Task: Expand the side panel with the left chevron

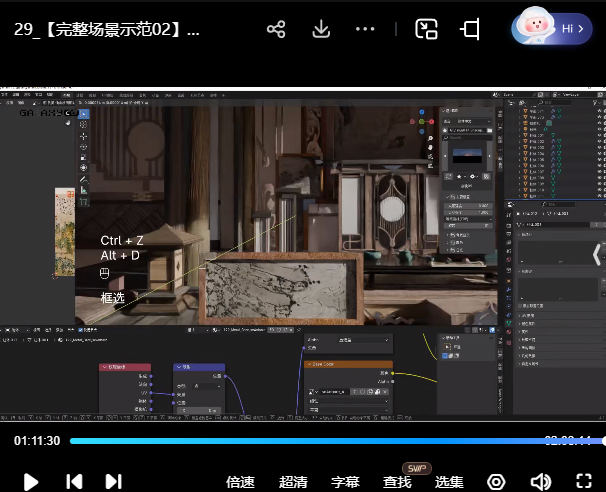Action: (x=597, y=253)
